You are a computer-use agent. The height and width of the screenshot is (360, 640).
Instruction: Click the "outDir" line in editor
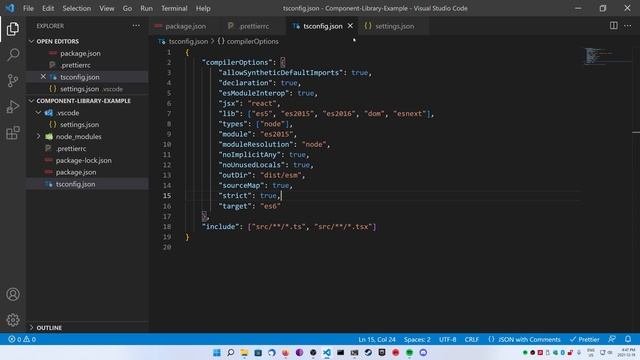pos(262,175)
